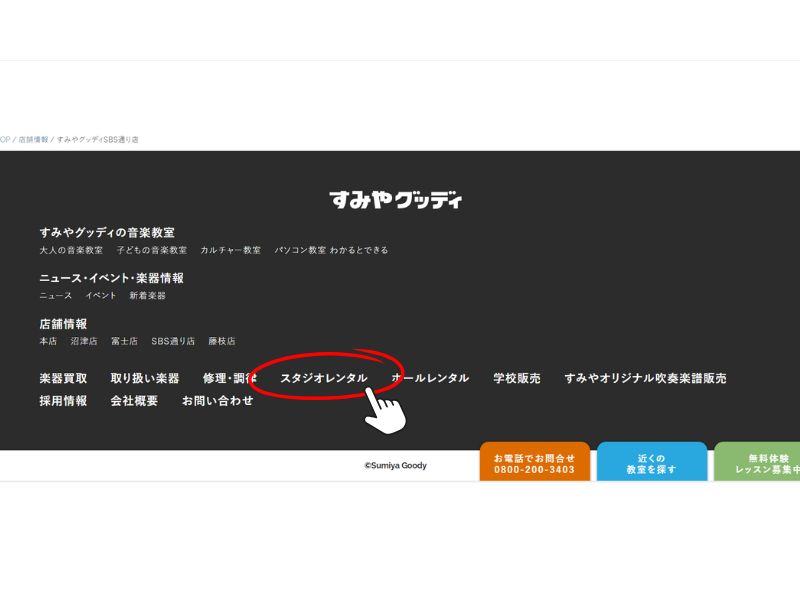Viewport: 800px width, 600px height.
Task: Click the お問い合わせ footer link
Action: (217, 401)
